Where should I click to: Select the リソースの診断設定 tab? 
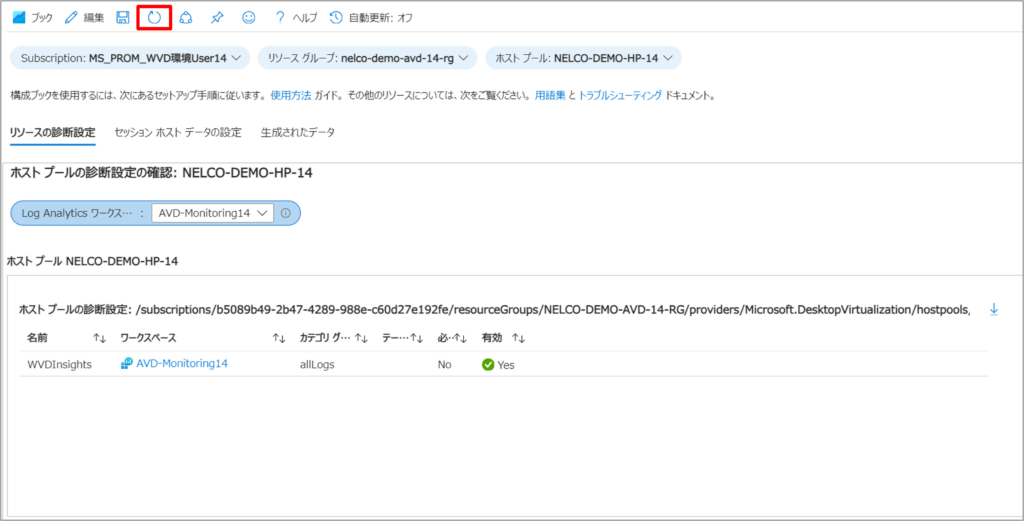(x=53, y=133)
